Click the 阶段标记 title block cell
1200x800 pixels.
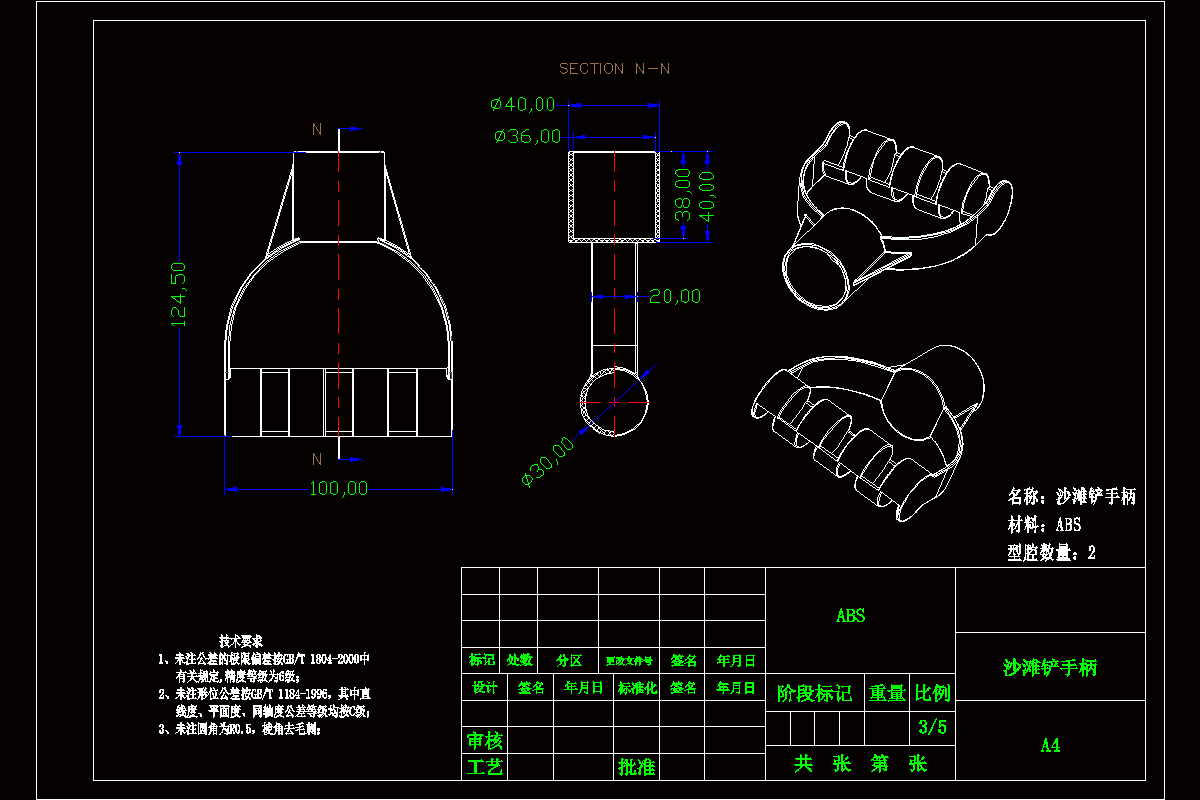(x=814, y=693)
